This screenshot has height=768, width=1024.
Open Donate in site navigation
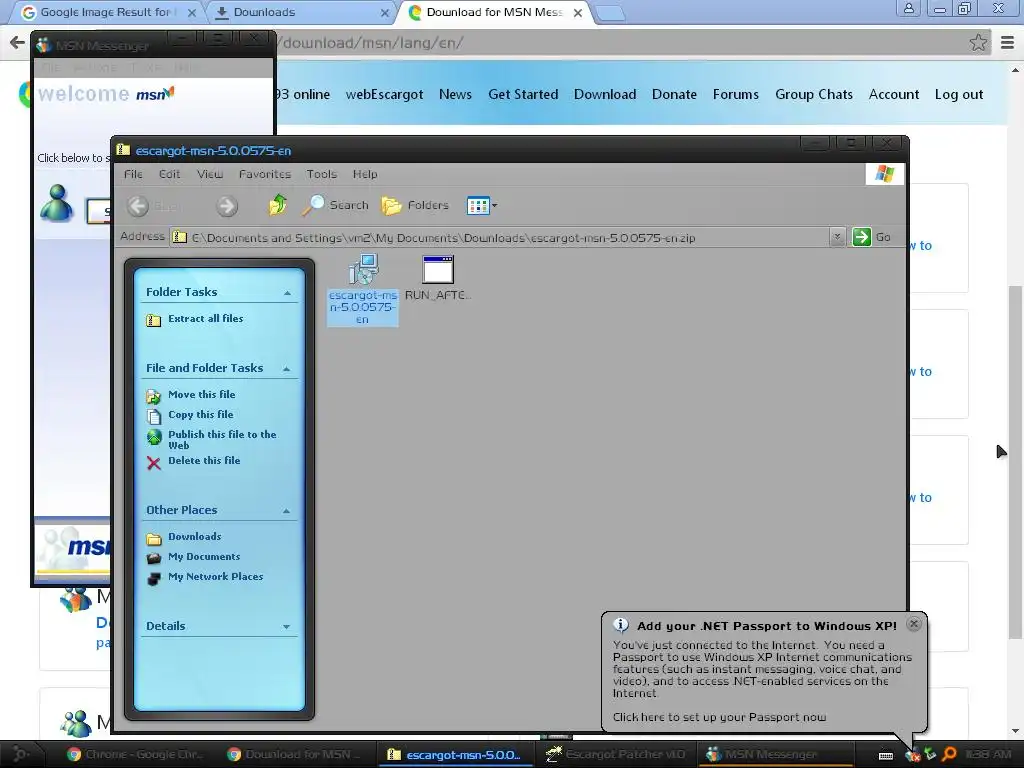[x=674, y=95]
